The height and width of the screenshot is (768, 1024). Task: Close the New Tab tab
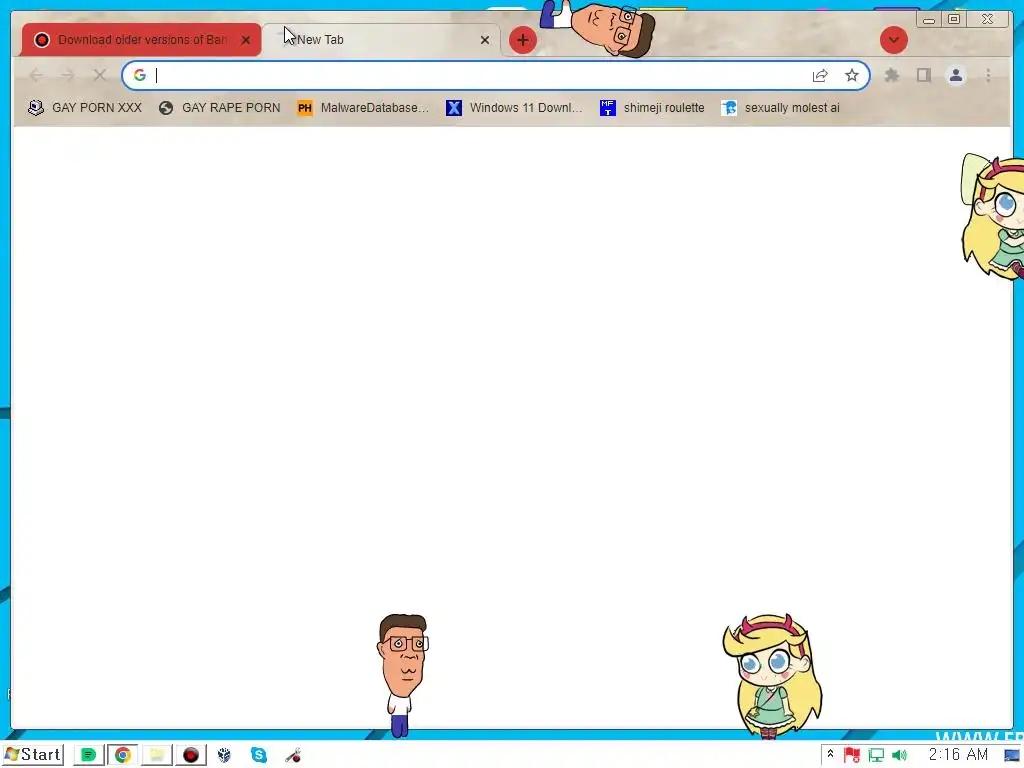click(485, 40)
